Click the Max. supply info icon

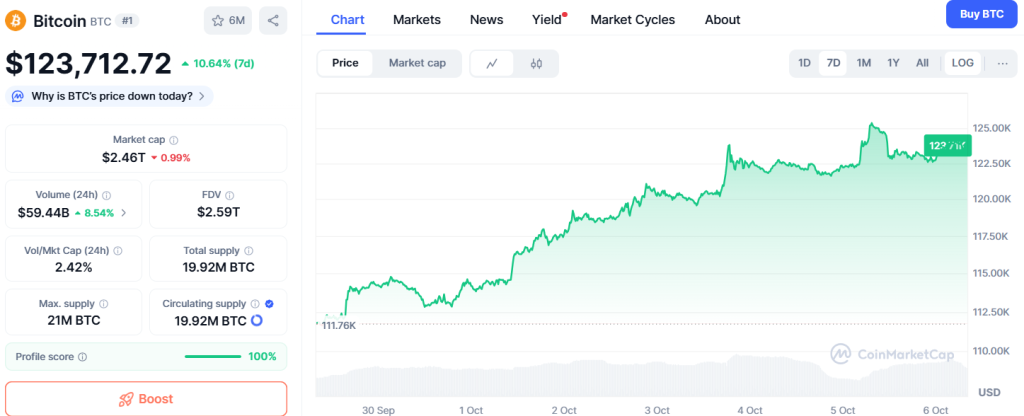pyautogui.click(x=104, y=303)
